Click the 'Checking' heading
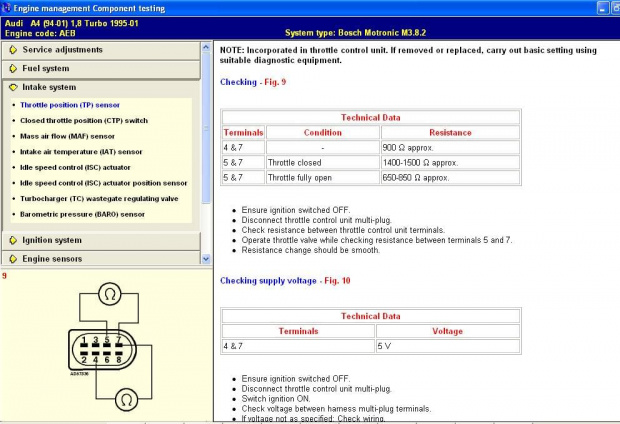 pos(238,82)
